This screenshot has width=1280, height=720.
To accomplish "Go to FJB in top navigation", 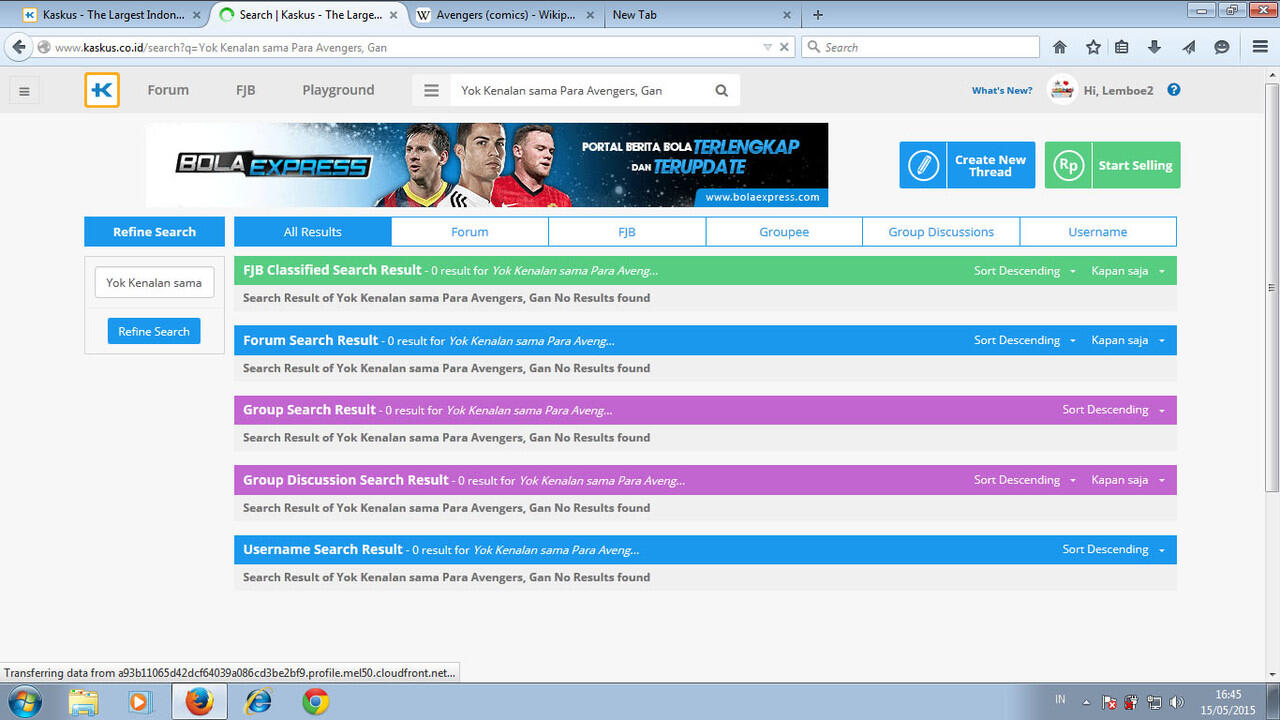I will point(246,90).
